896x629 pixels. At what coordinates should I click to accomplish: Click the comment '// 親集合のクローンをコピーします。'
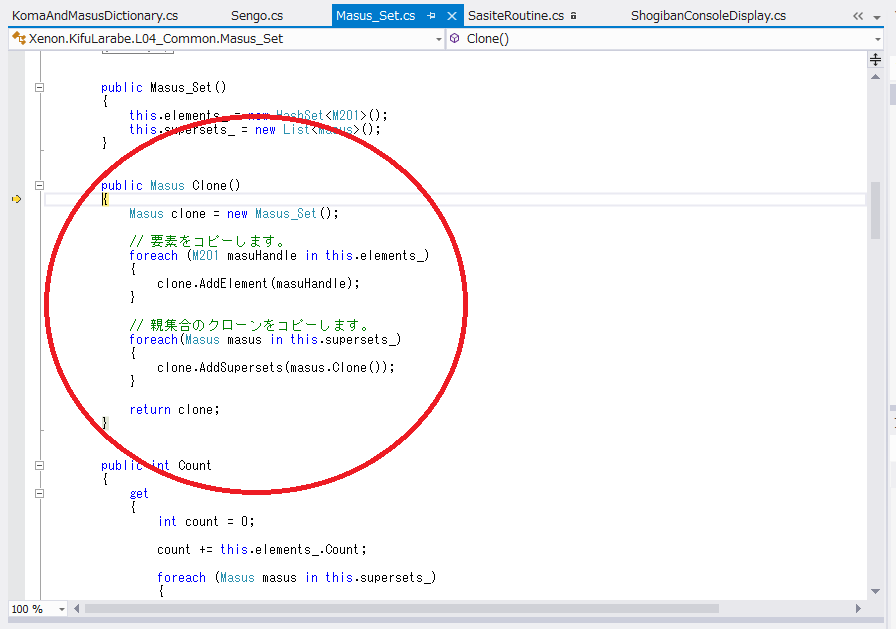point(249,325)
